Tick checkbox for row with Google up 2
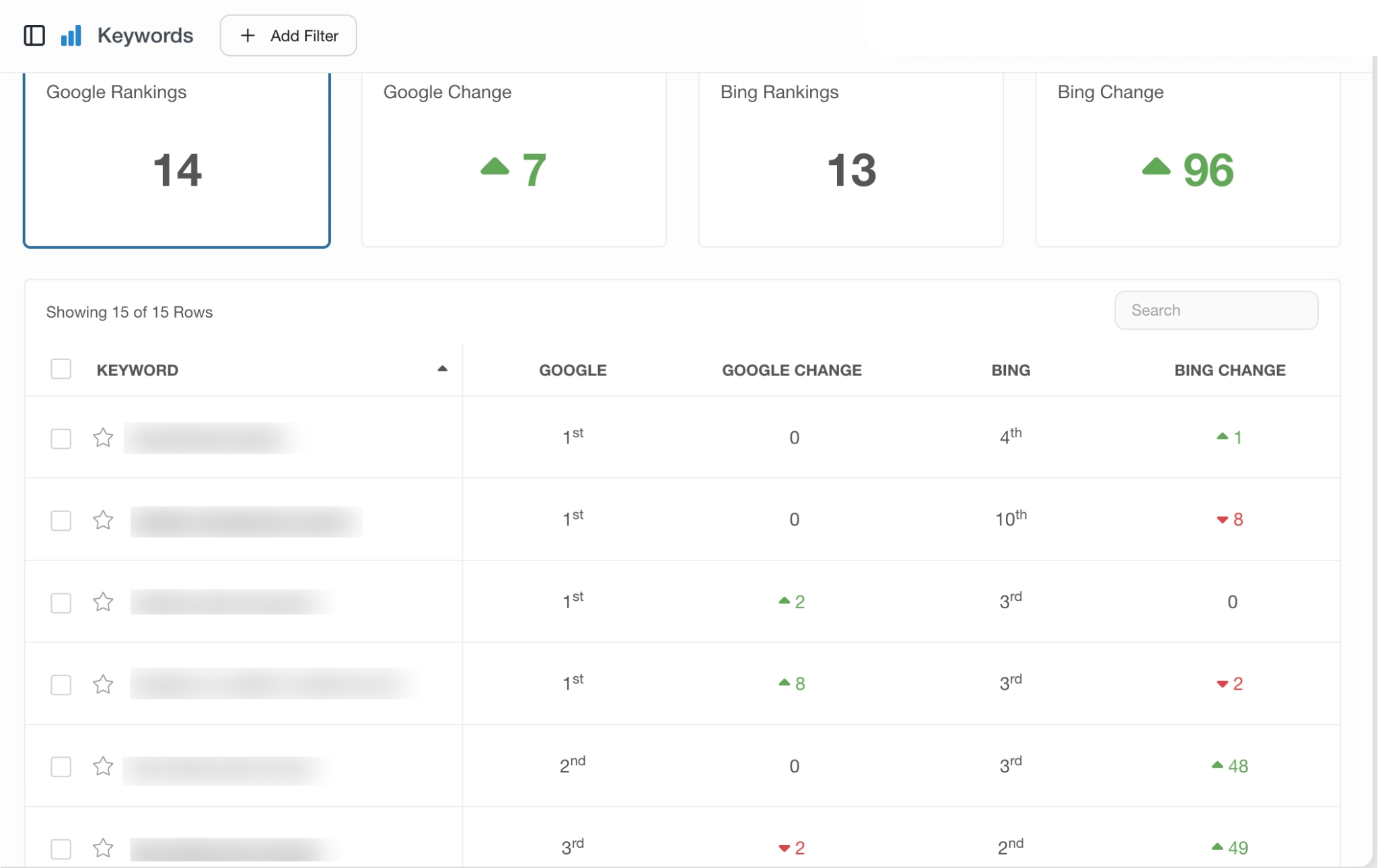 [61, 603]
